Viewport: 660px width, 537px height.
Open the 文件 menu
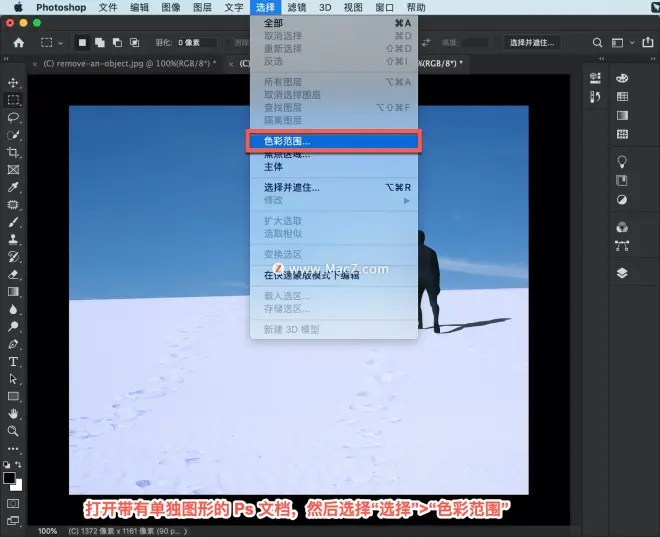(108, 8)
